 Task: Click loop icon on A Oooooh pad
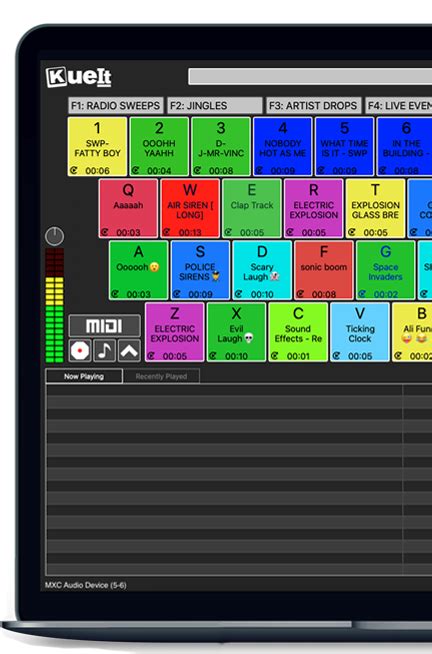click(116, 294)
